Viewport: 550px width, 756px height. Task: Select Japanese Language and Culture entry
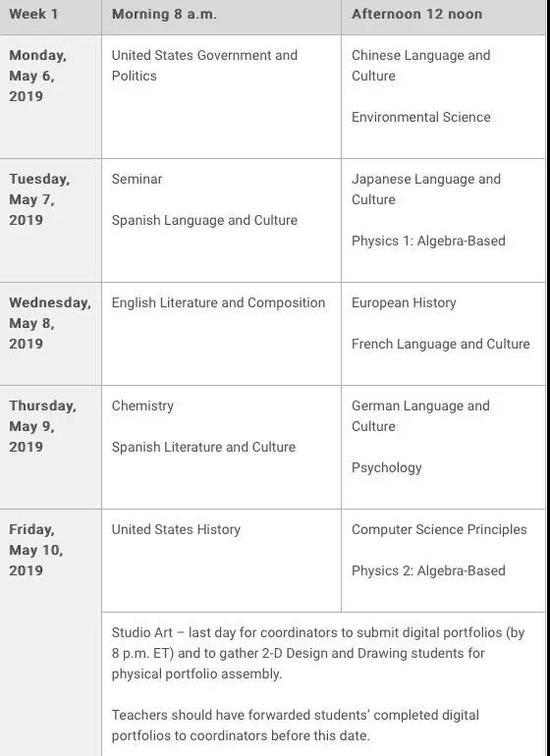(x=426, y=189)
